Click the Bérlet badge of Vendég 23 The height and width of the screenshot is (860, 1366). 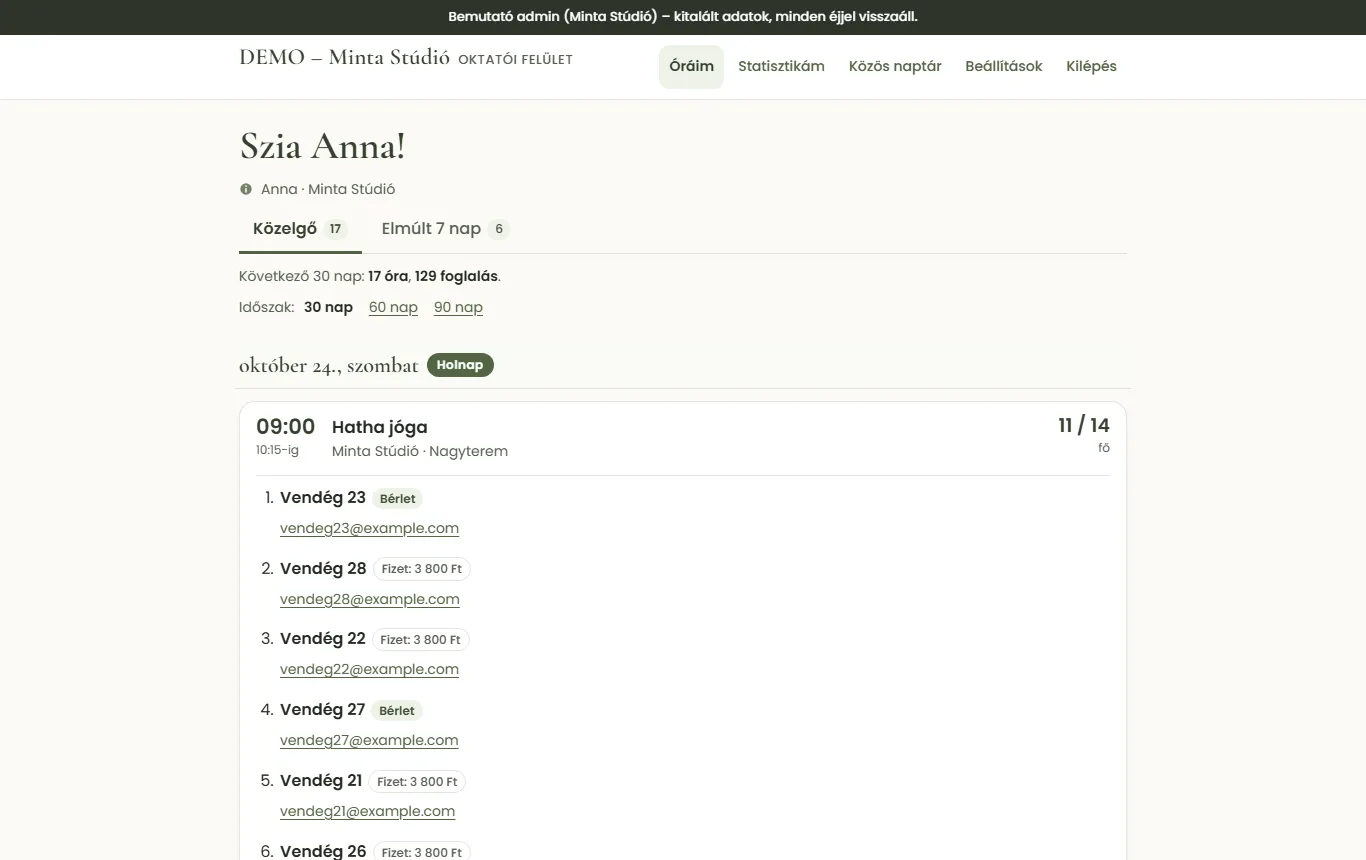coord(398,498)
